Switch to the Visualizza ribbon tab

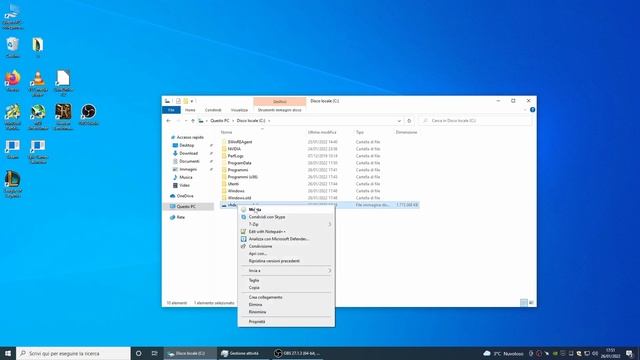[239, 110]
